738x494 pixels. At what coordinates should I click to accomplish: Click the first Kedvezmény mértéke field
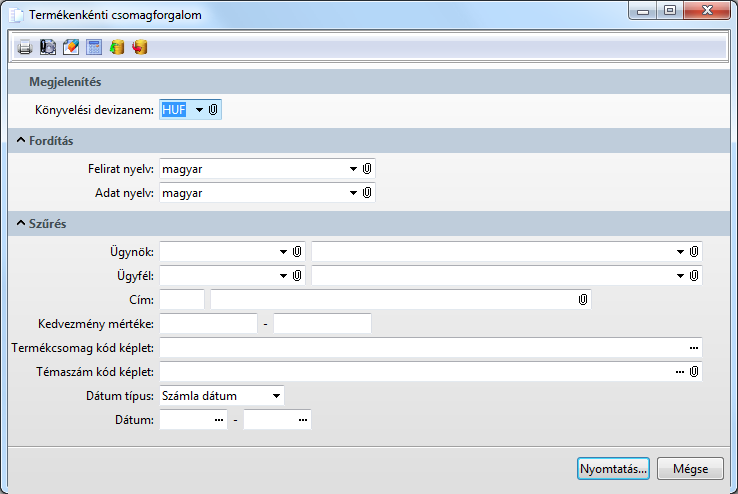(209, 324)
